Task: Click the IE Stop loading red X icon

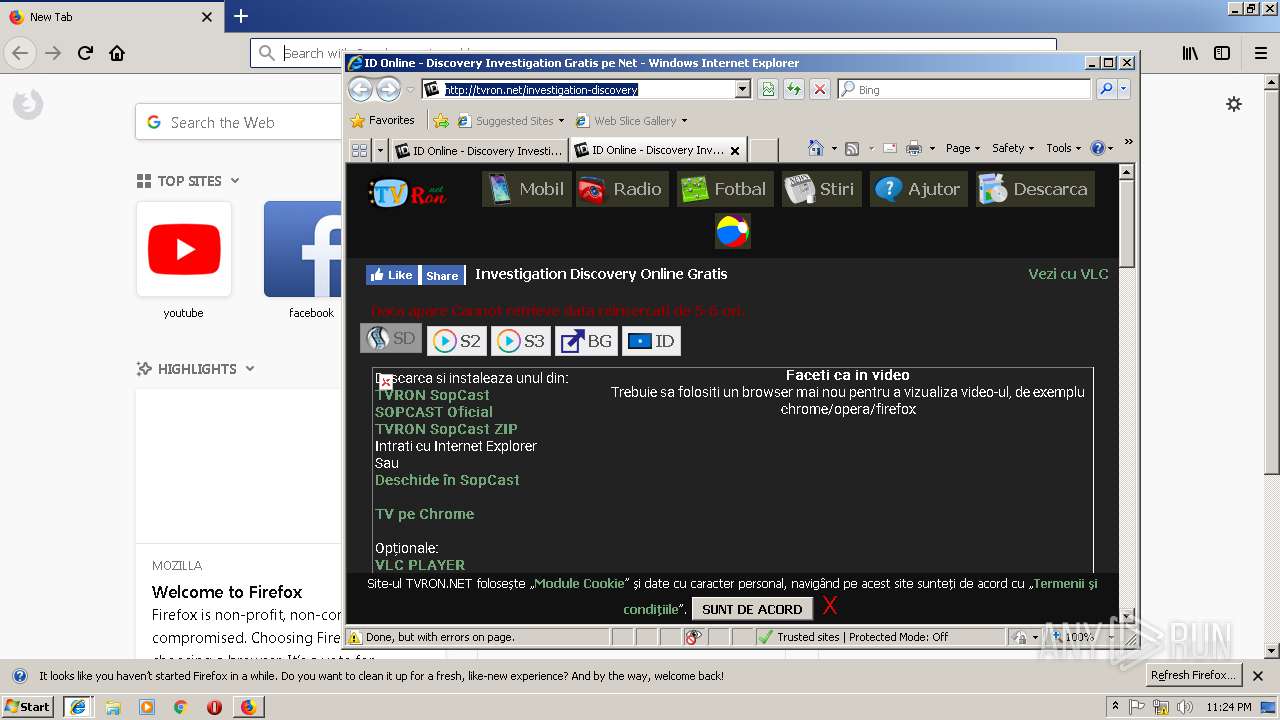Action: coord(820,89)
